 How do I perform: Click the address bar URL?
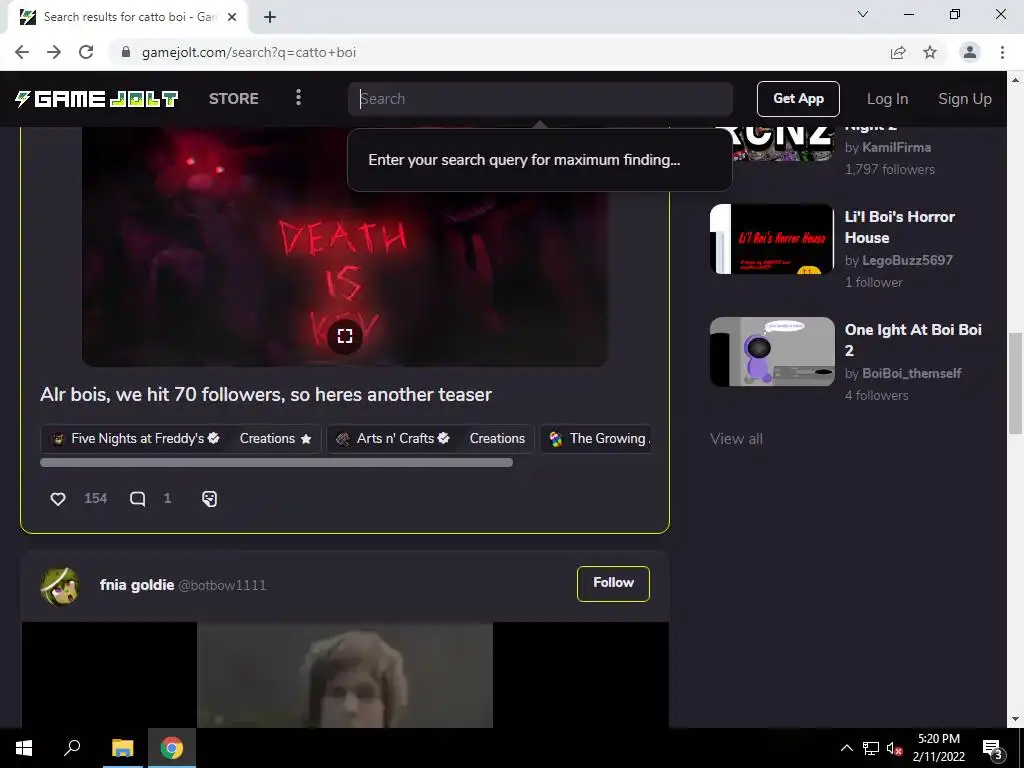[249, 52]
